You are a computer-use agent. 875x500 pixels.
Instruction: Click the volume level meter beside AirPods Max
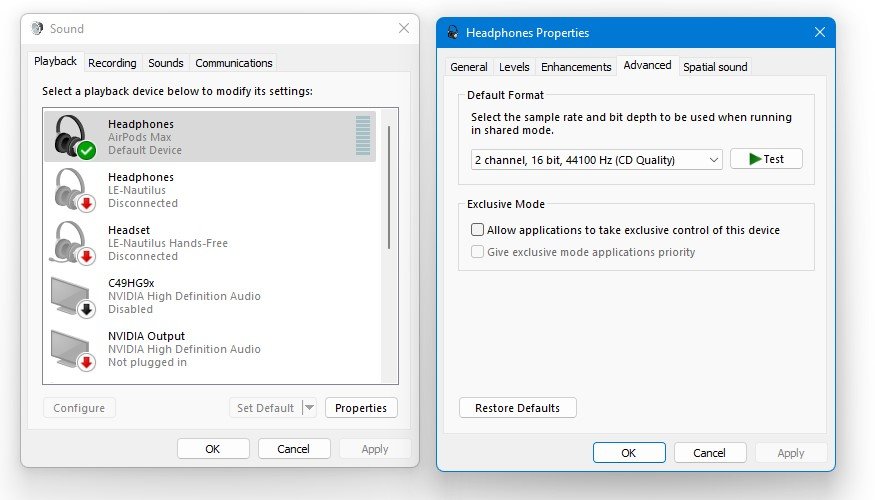(363, 136)
